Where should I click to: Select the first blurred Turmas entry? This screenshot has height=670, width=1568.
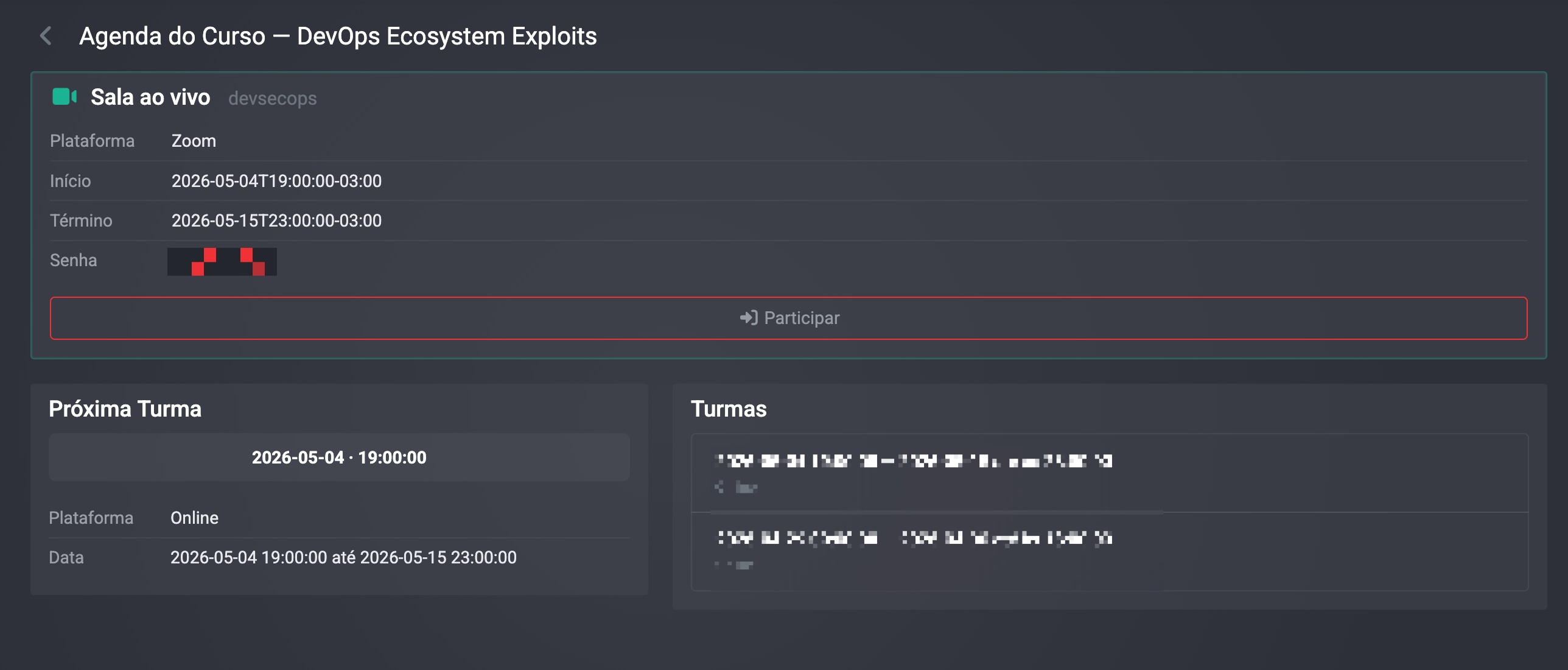[x=1109, y=473]
